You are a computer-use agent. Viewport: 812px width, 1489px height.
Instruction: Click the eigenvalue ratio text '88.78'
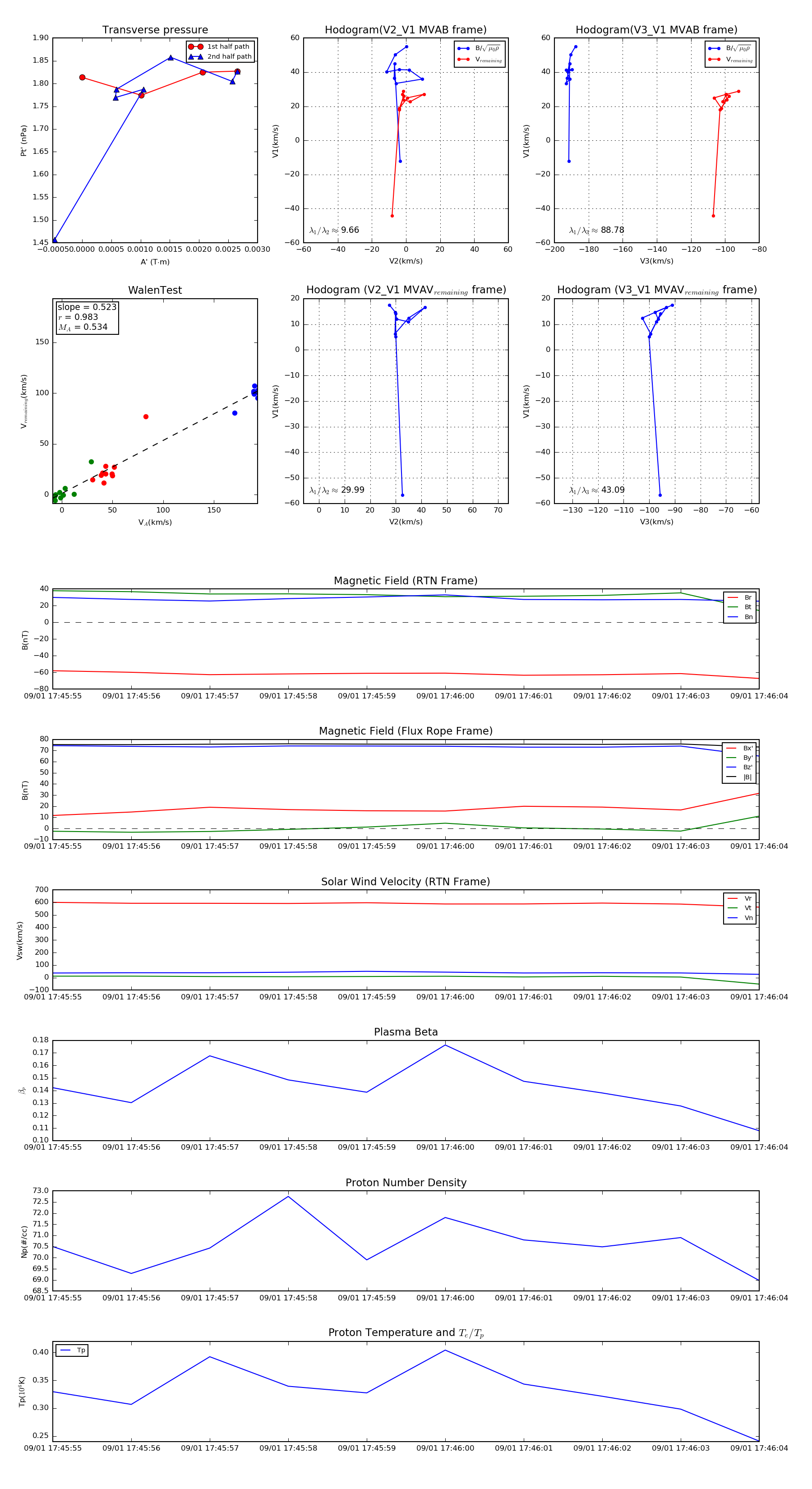point(612,230)
